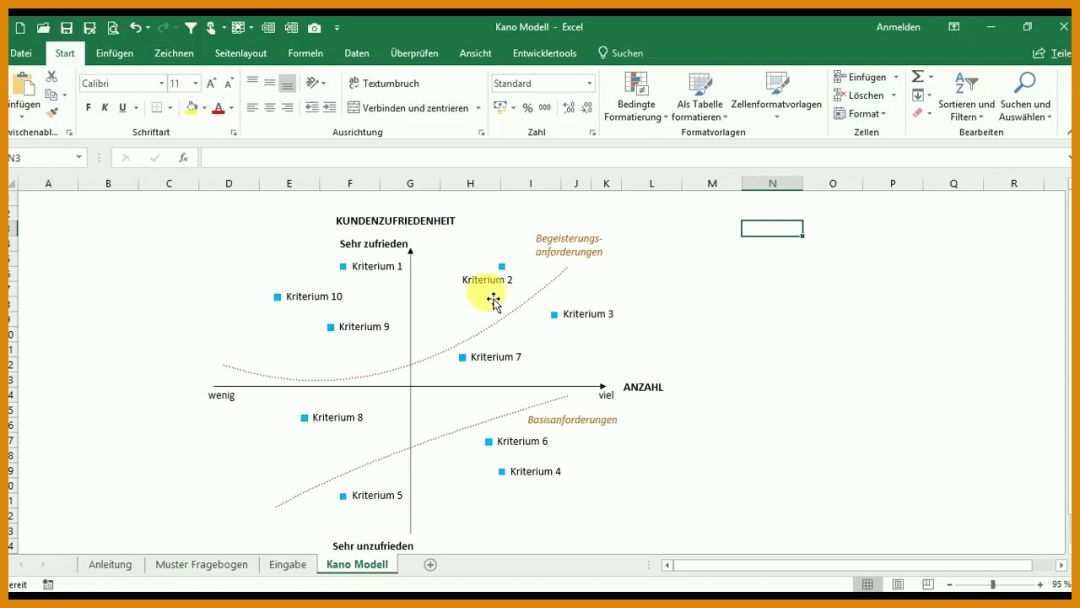Save the workbook with the floppy disk icon

66,28
